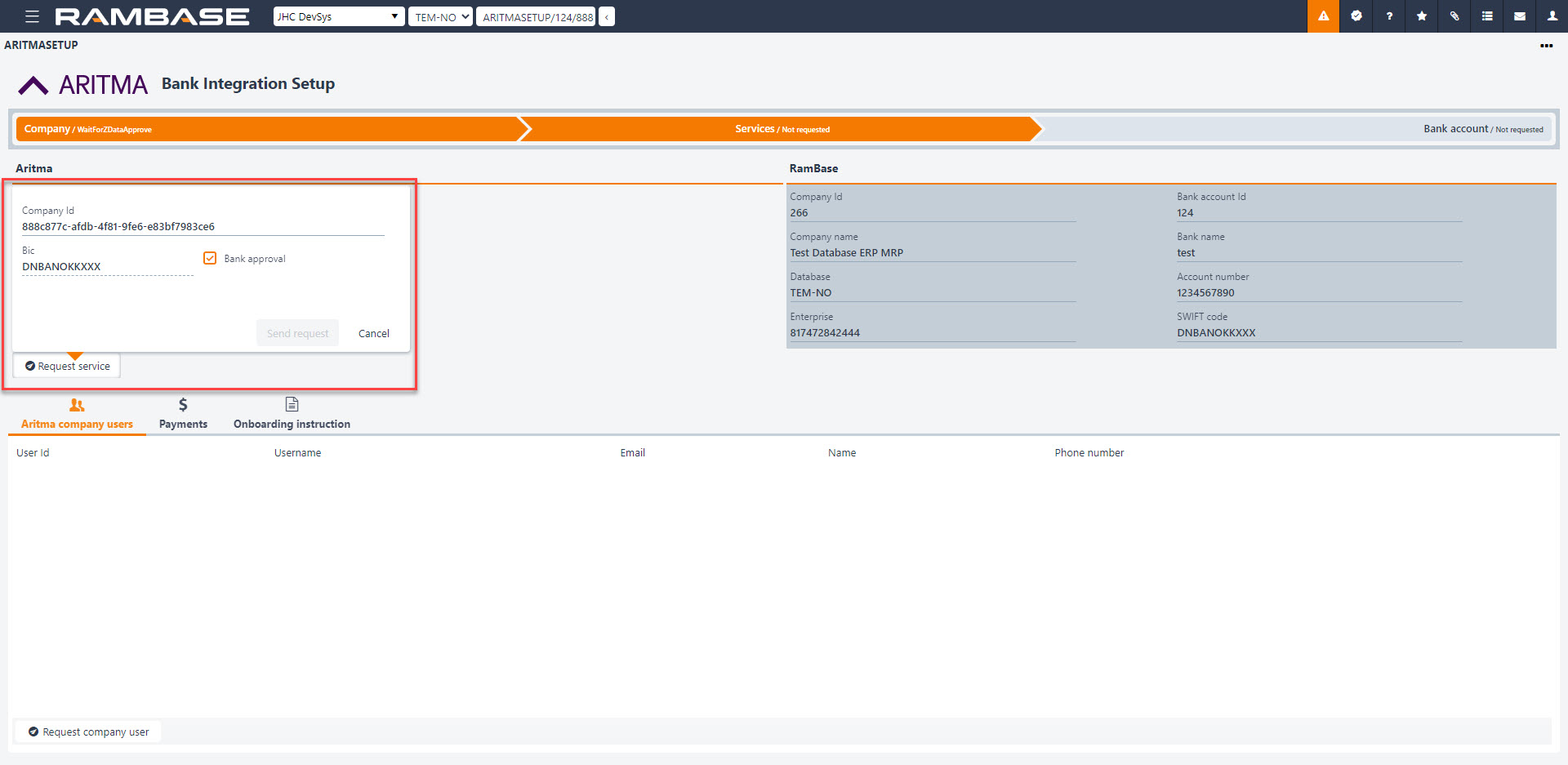This screenshot has height=765, width=1568.
Task: Open the messages envelope icon
Action: point(1520,16)
